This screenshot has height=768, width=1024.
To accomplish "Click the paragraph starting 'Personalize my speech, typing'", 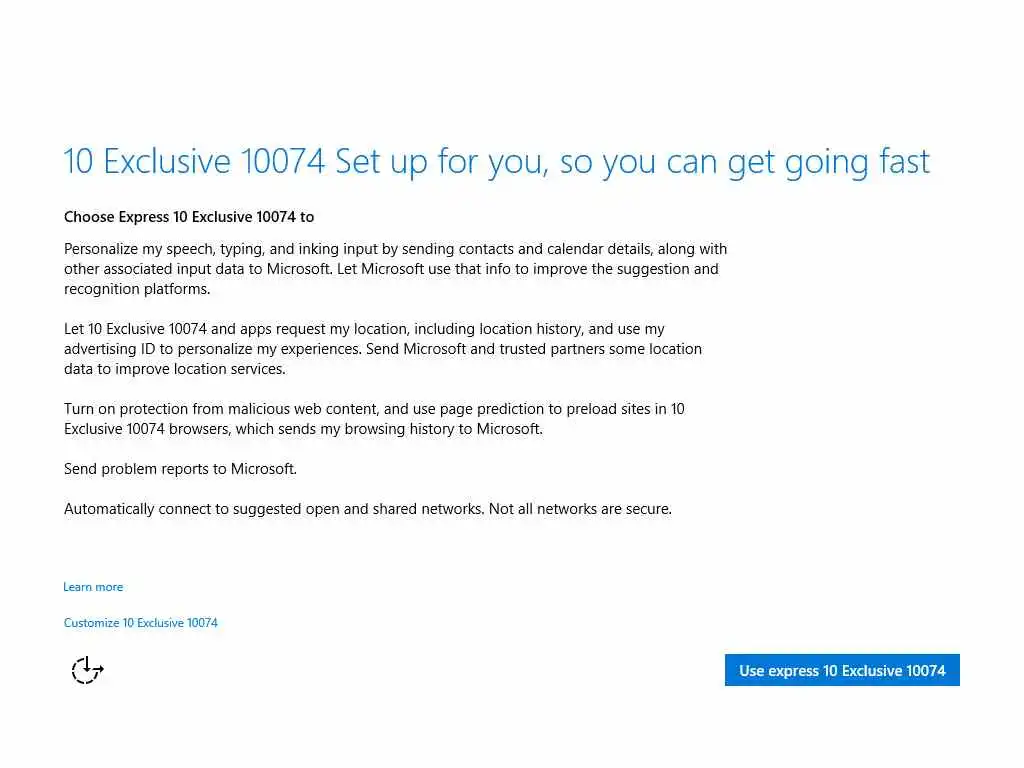I will click(x=395, y=269).
